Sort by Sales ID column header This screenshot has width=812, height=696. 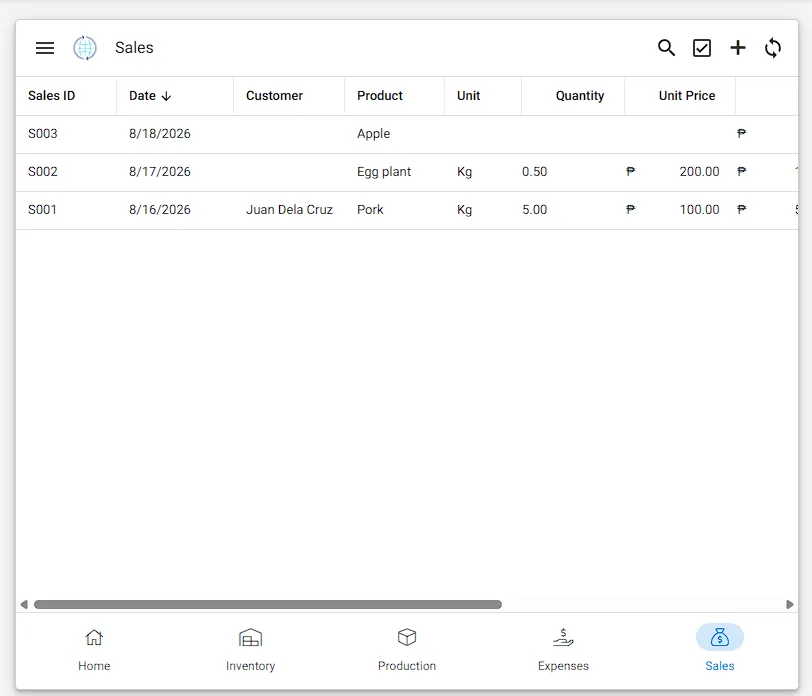click(52, 96)
